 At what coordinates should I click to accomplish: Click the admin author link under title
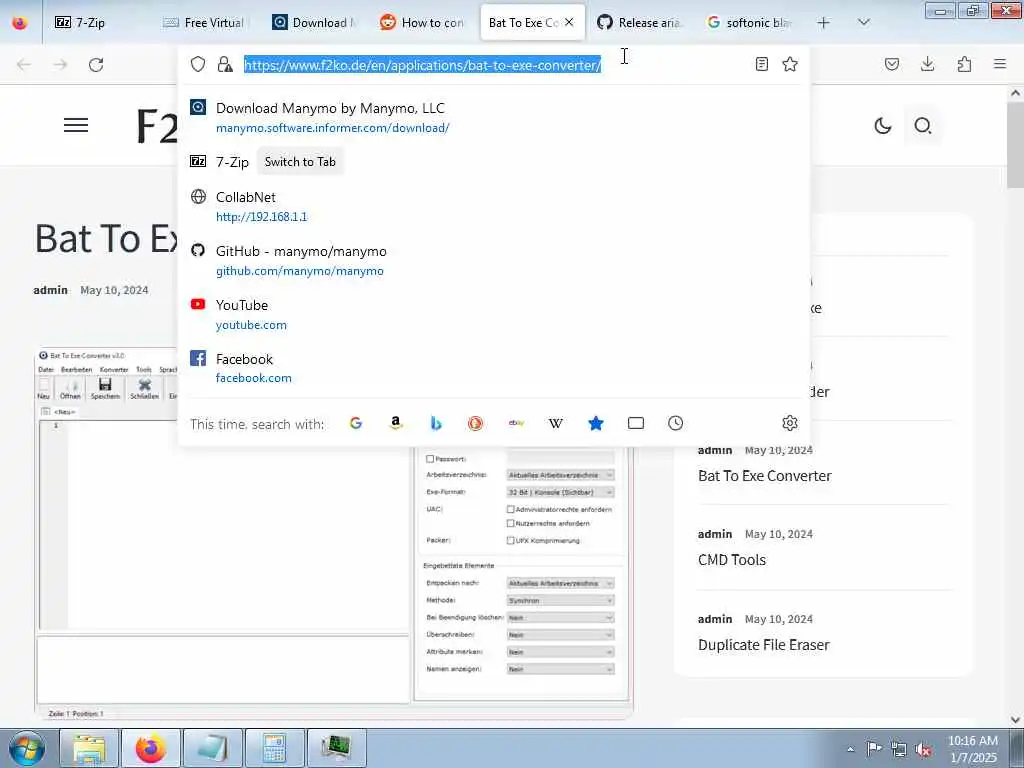(x=50, y=290)
